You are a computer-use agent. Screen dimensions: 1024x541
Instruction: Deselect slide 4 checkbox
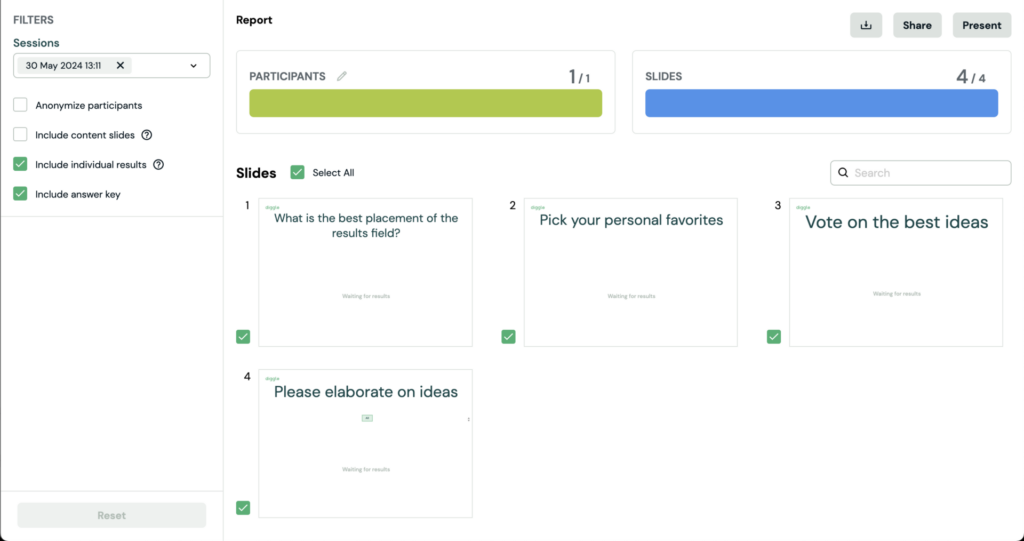(x=243, y=508)
